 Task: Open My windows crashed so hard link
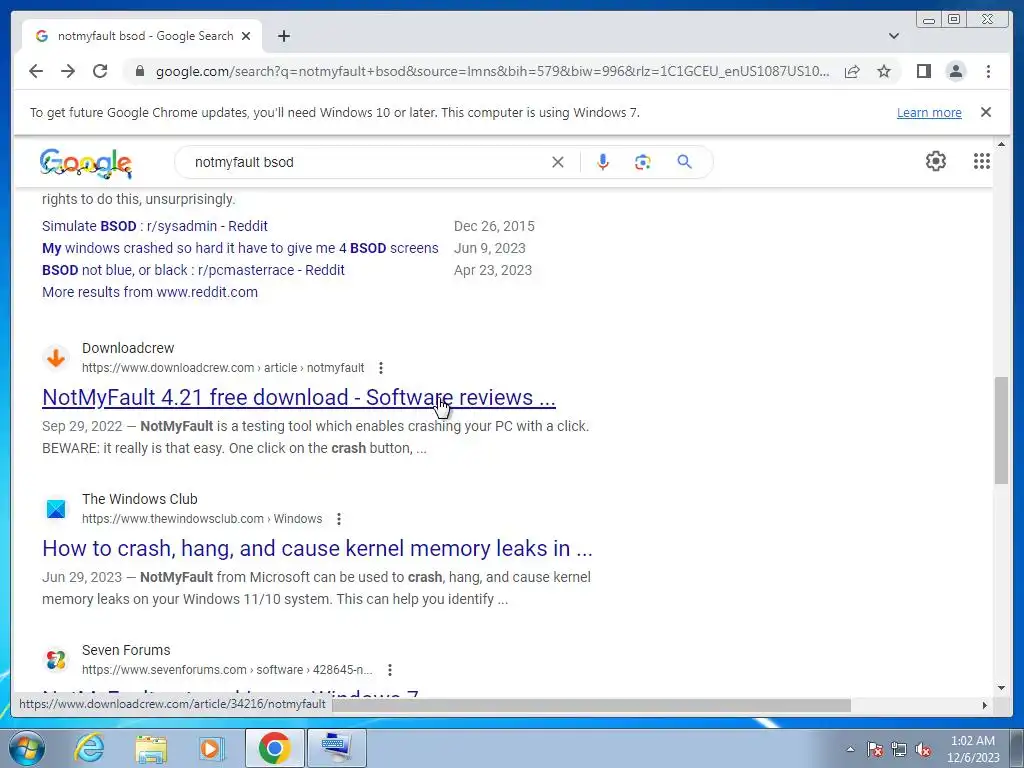240,248
